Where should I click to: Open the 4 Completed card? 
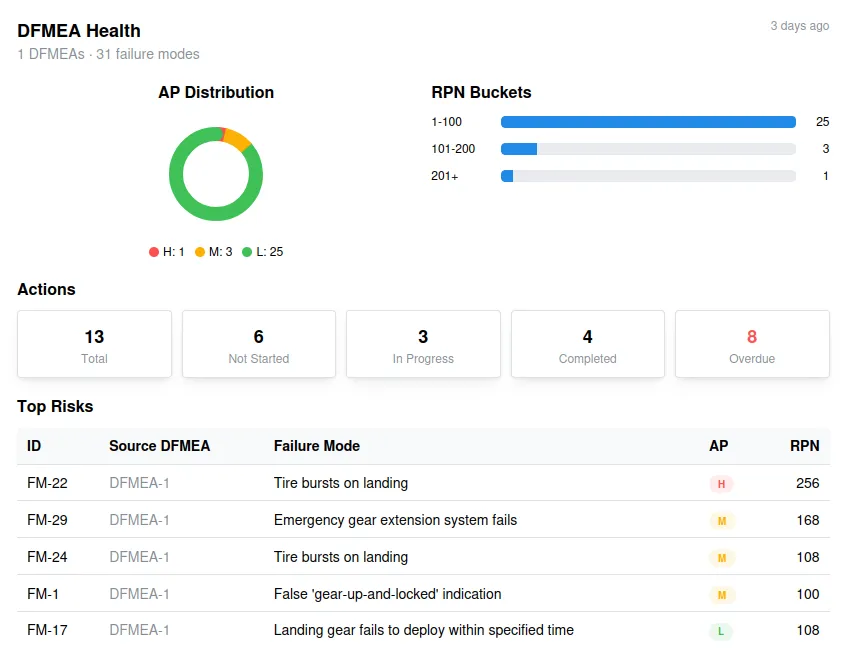pyautogui.click(x=588, y=344)
